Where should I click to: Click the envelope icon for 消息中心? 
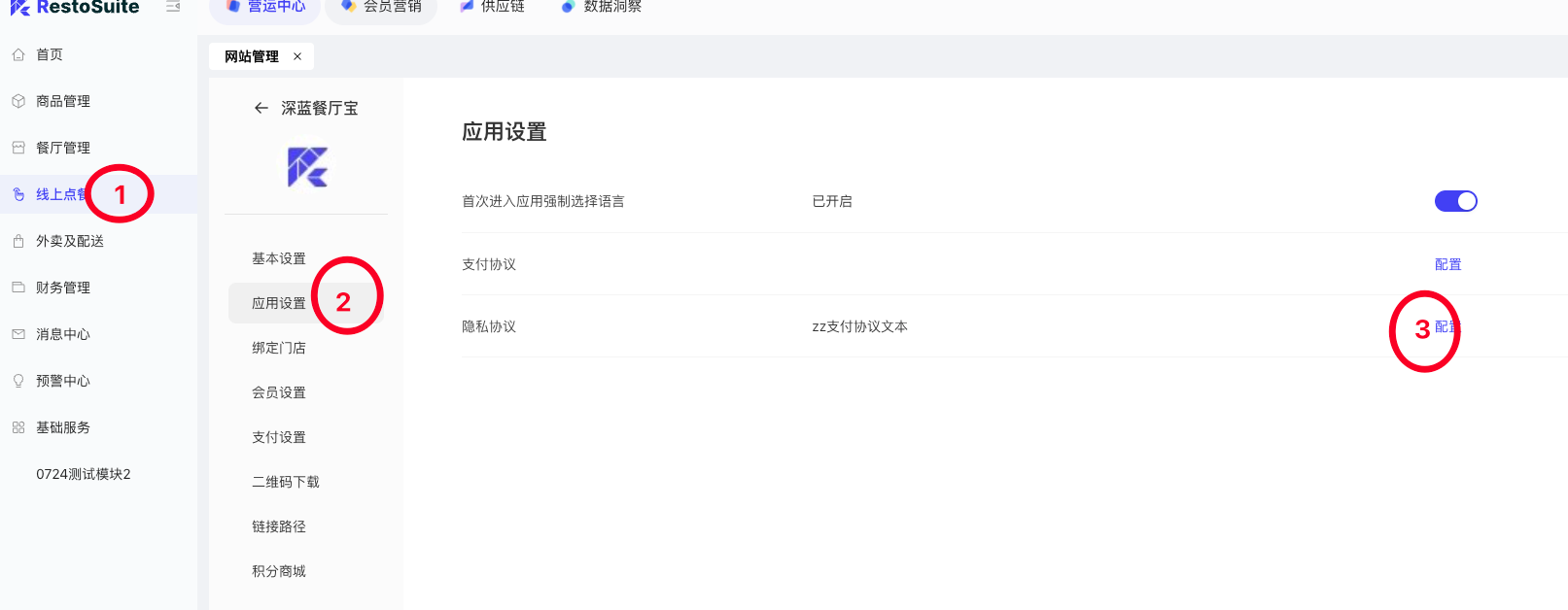(x=18, y=334)
